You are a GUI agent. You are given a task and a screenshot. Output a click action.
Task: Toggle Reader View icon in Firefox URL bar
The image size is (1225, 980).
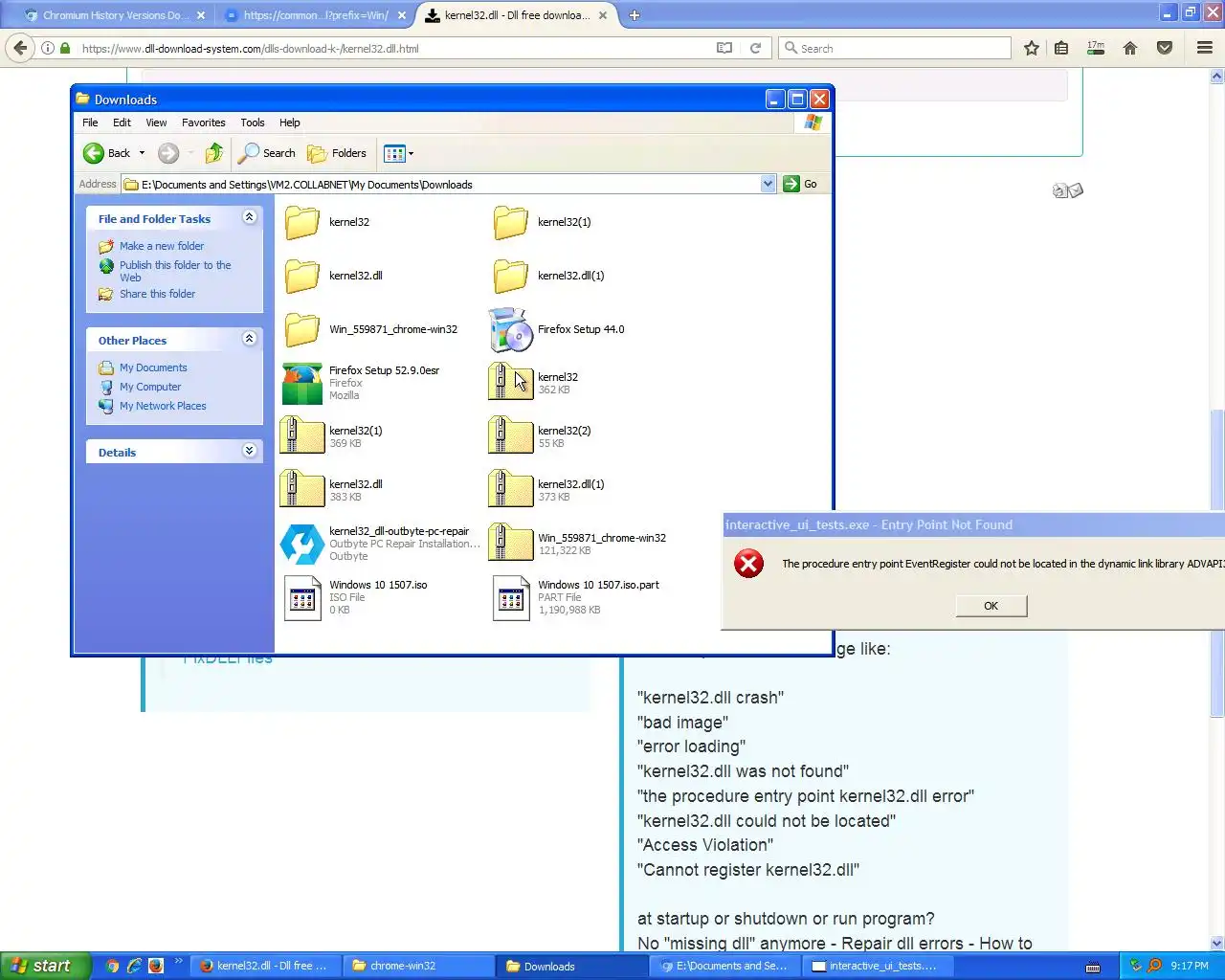(x=724, y=48)
